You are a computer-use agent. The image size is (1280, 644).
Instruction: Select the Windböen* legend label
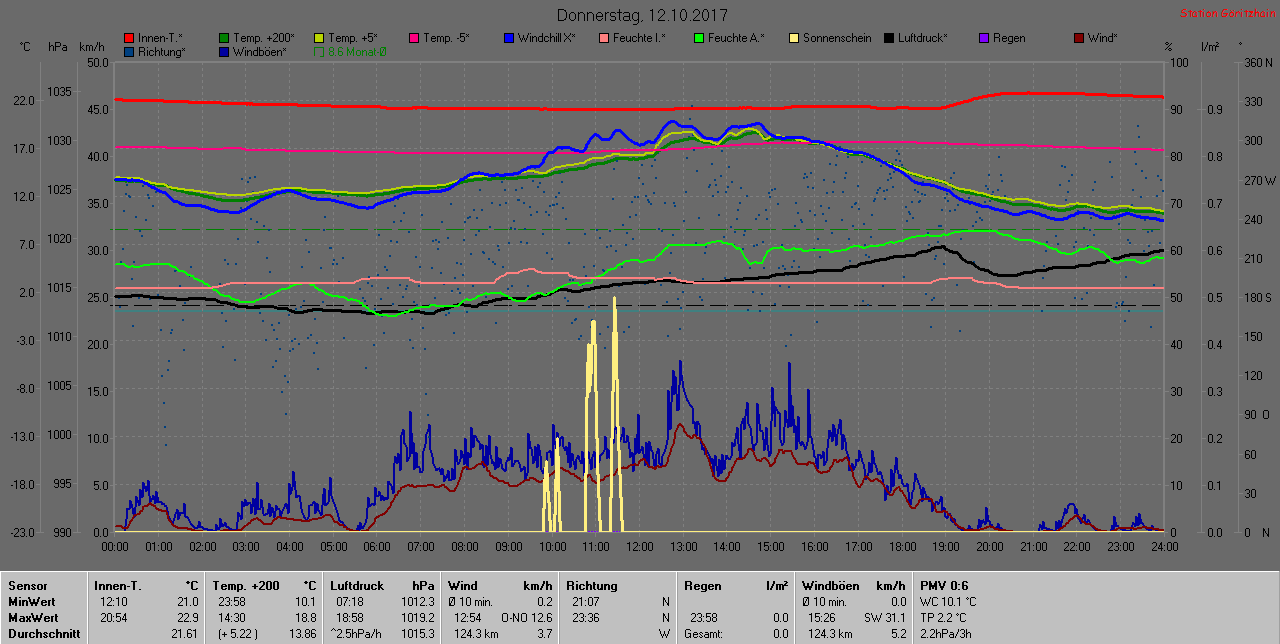point(260,51)
